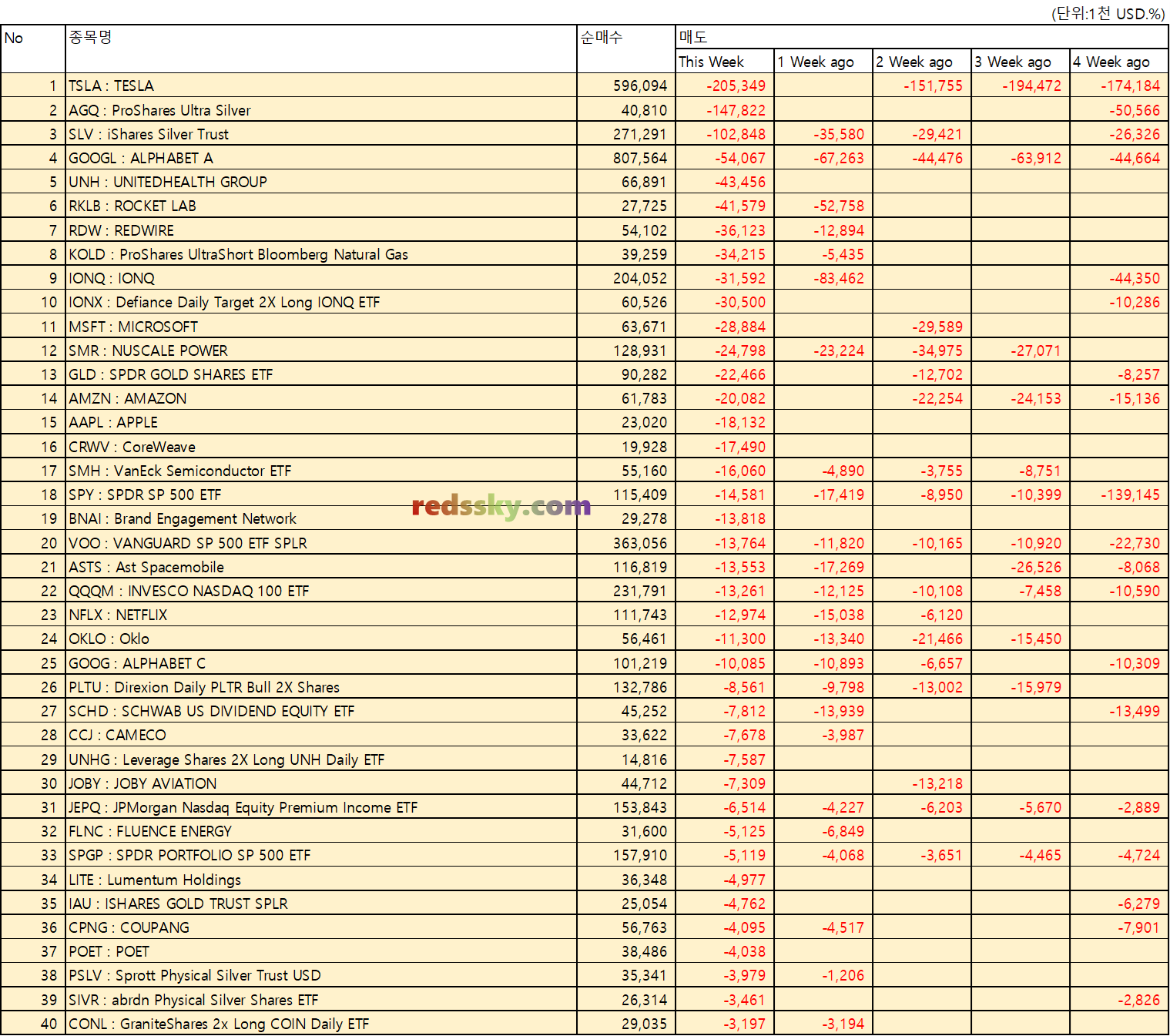Select IONX Defiance Daily Target 2X ETF

pos(320,302)
